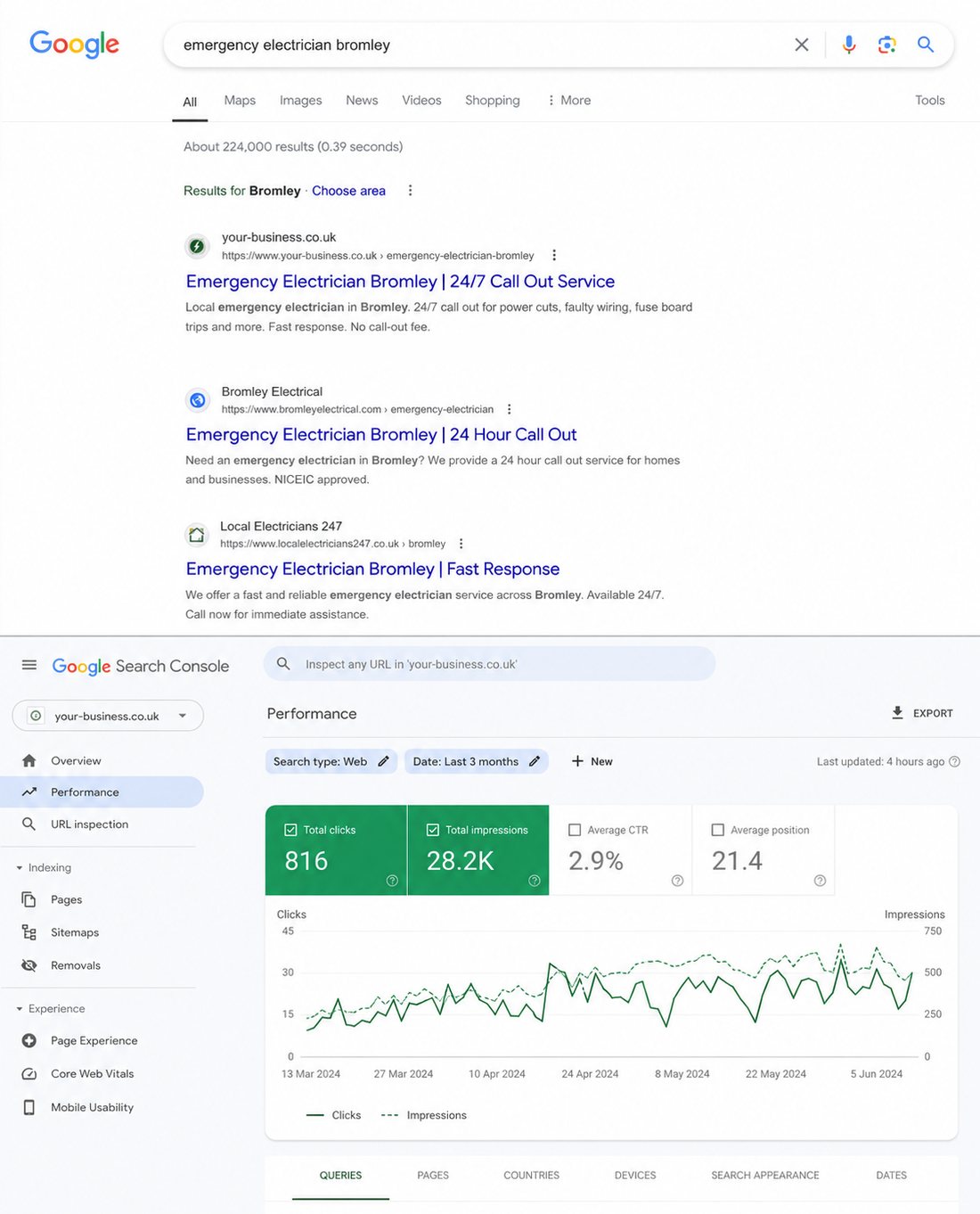Open the DEVICES tab
Screen dimensions: 980x1214
635,1175
